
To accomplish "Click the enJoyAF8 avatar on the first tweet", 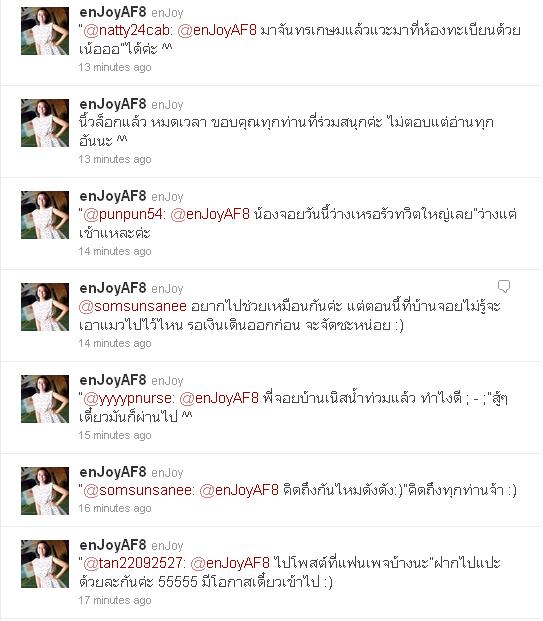I will pos(45,31).
